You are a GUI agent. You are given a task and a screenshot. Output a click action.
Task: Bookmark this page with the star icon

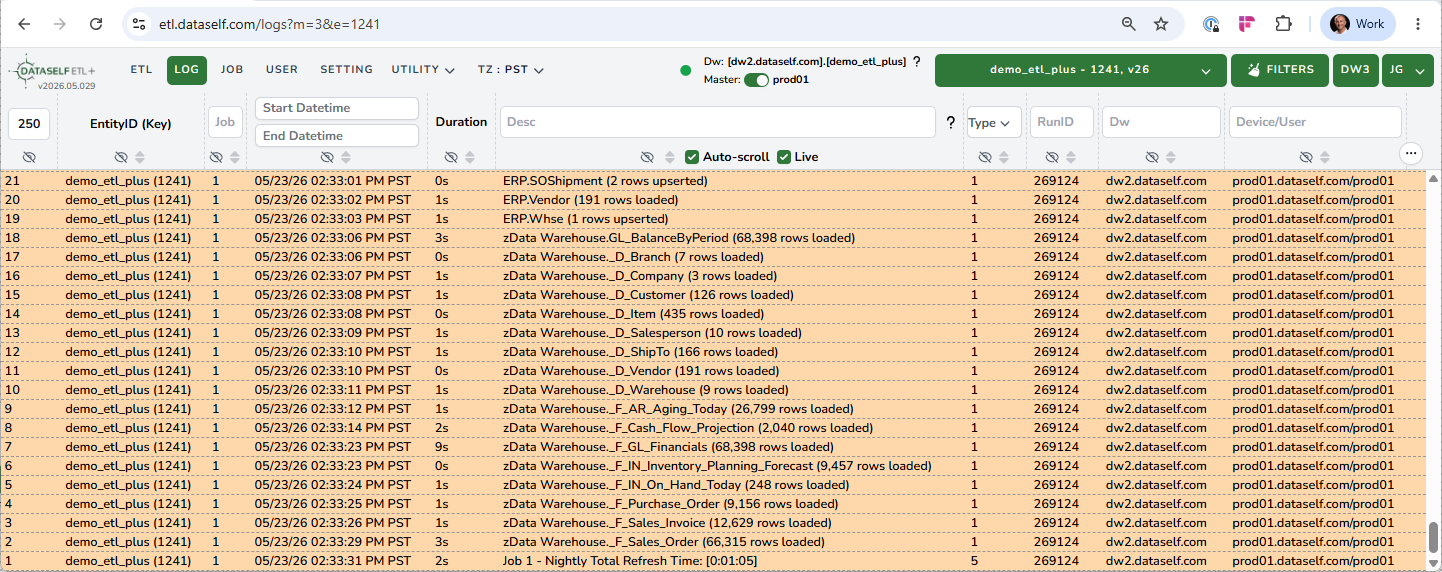(x=1161, y=24)
